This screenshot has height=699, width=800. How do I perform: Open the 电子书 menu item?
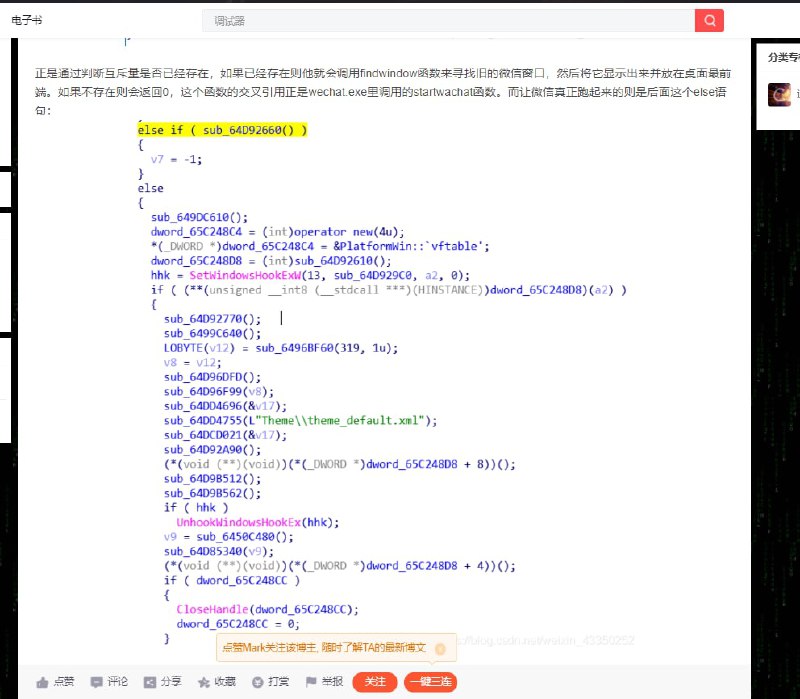(27, 20)
